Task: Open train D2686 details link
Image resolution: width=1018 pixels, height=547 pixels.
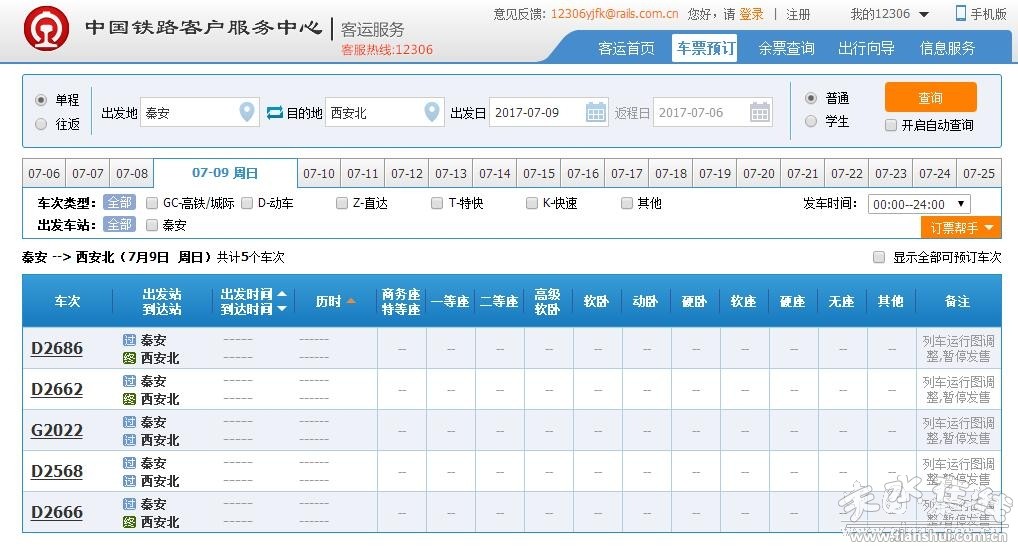Action: point(57,348)
